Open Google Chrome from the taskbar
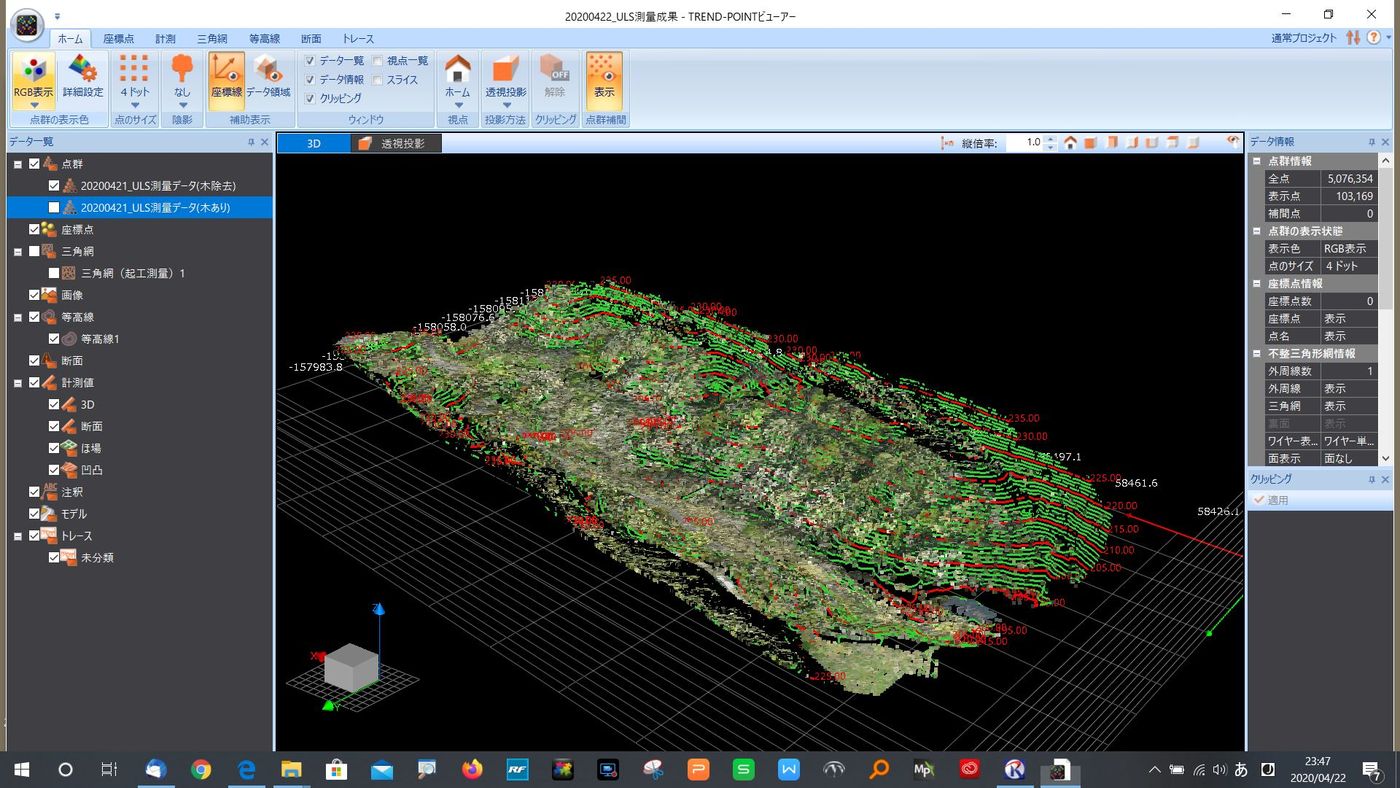The image size is (1400, 788). [x=201, y=769]
